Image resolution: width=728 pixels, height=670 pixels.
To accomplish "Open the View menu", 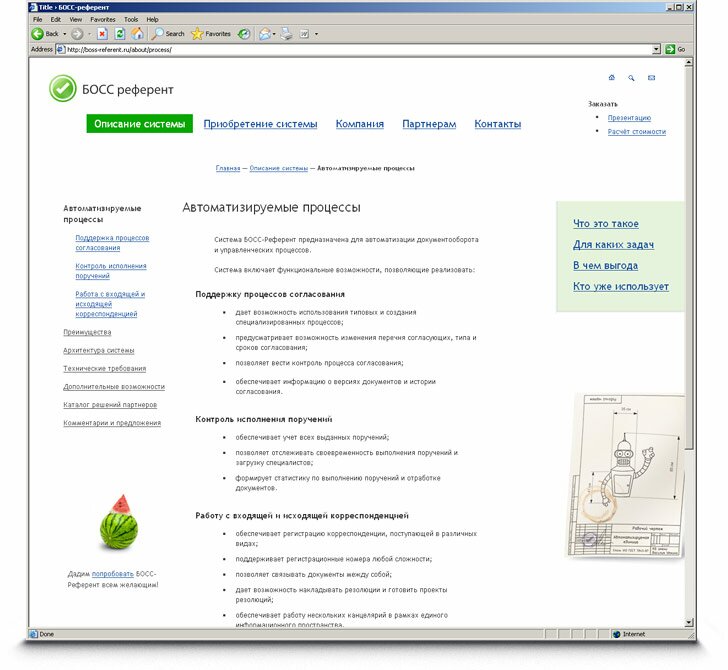I will [x=76, y=20].
